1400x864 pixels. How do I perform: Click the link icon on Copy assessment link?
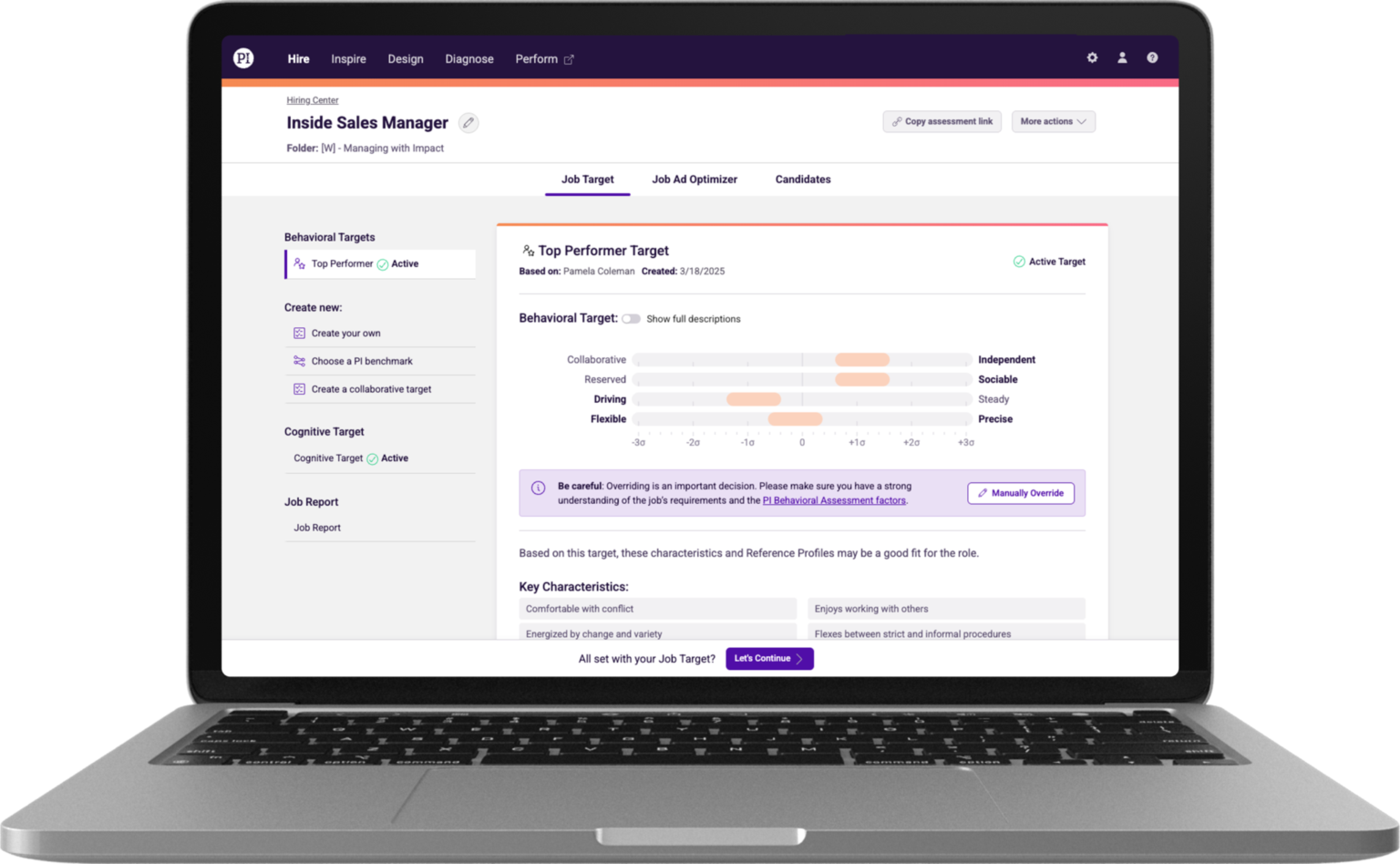[896, 121]
